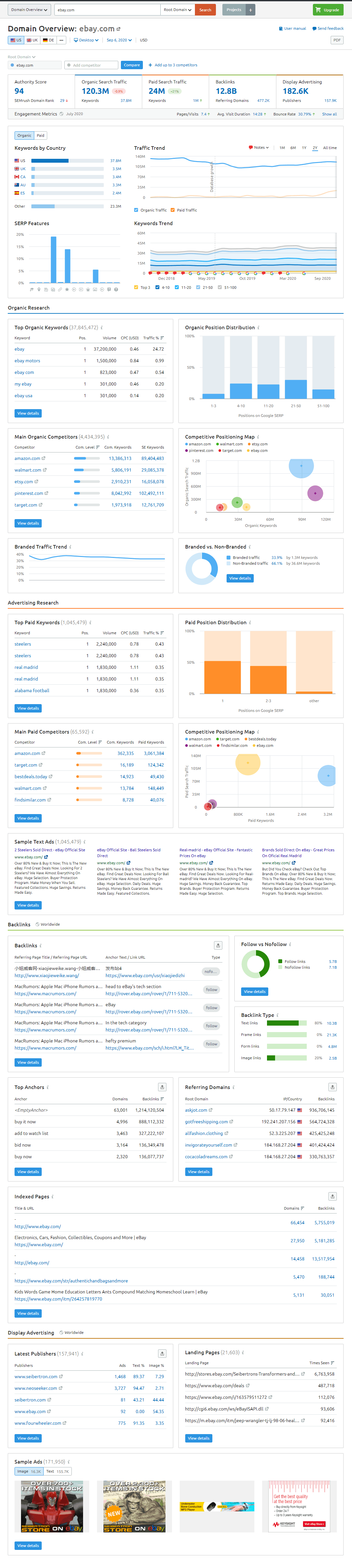Screen dimensions: 352x1568
Task: Click the orange Search button
Action: coord(206,10)
